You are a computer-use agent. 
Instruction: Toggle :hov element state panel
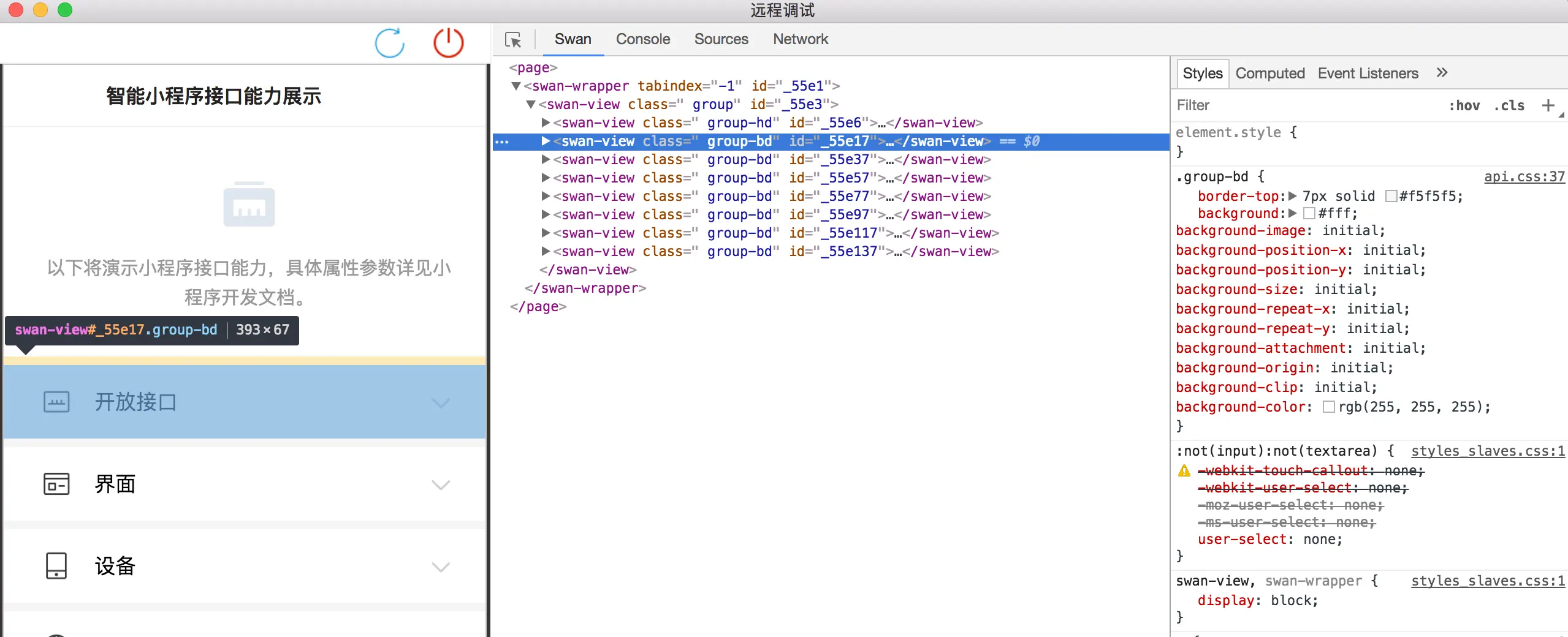(1464, 105)
